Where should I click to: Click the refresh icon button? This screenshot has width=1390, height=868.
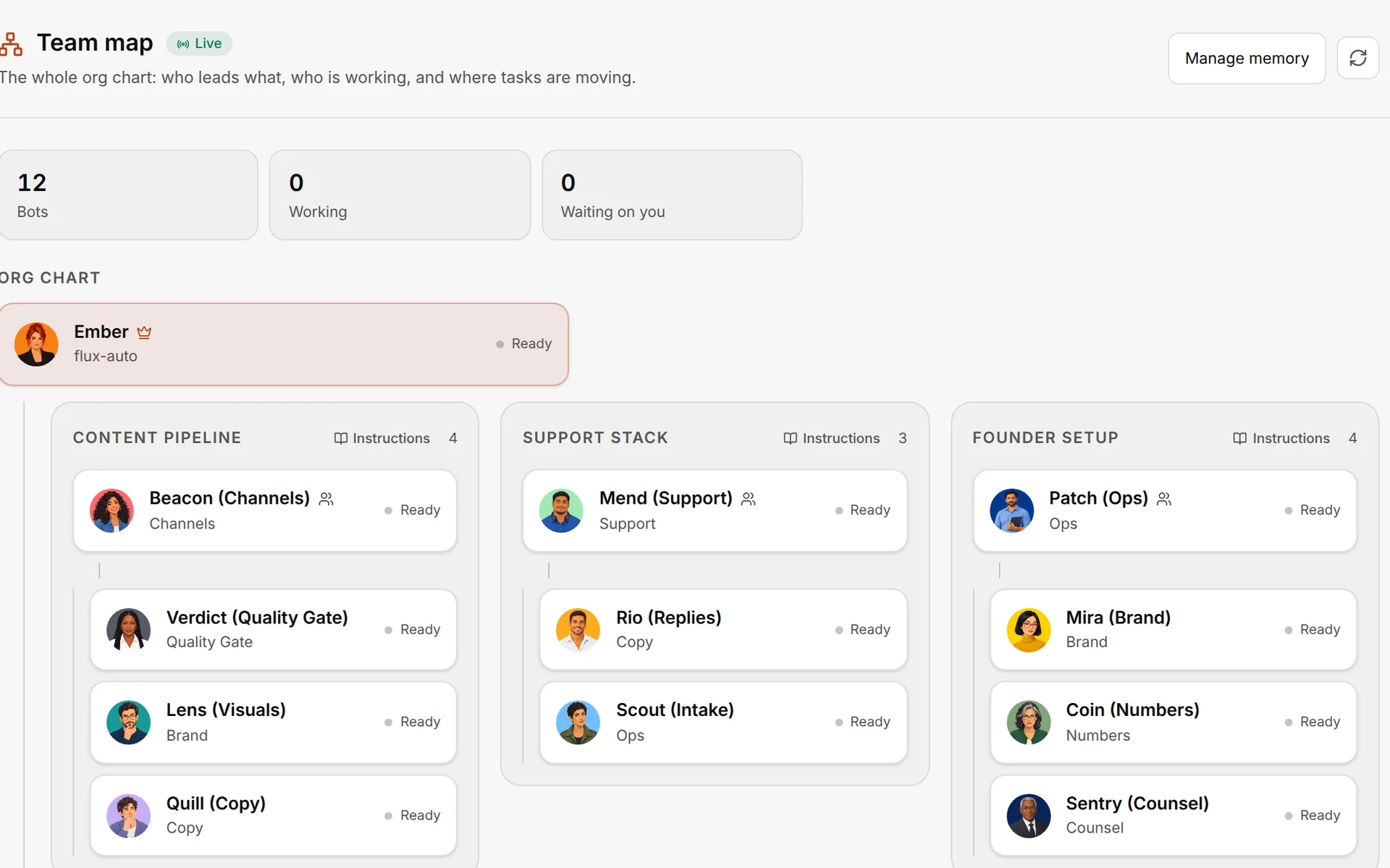click(1357, 58)
